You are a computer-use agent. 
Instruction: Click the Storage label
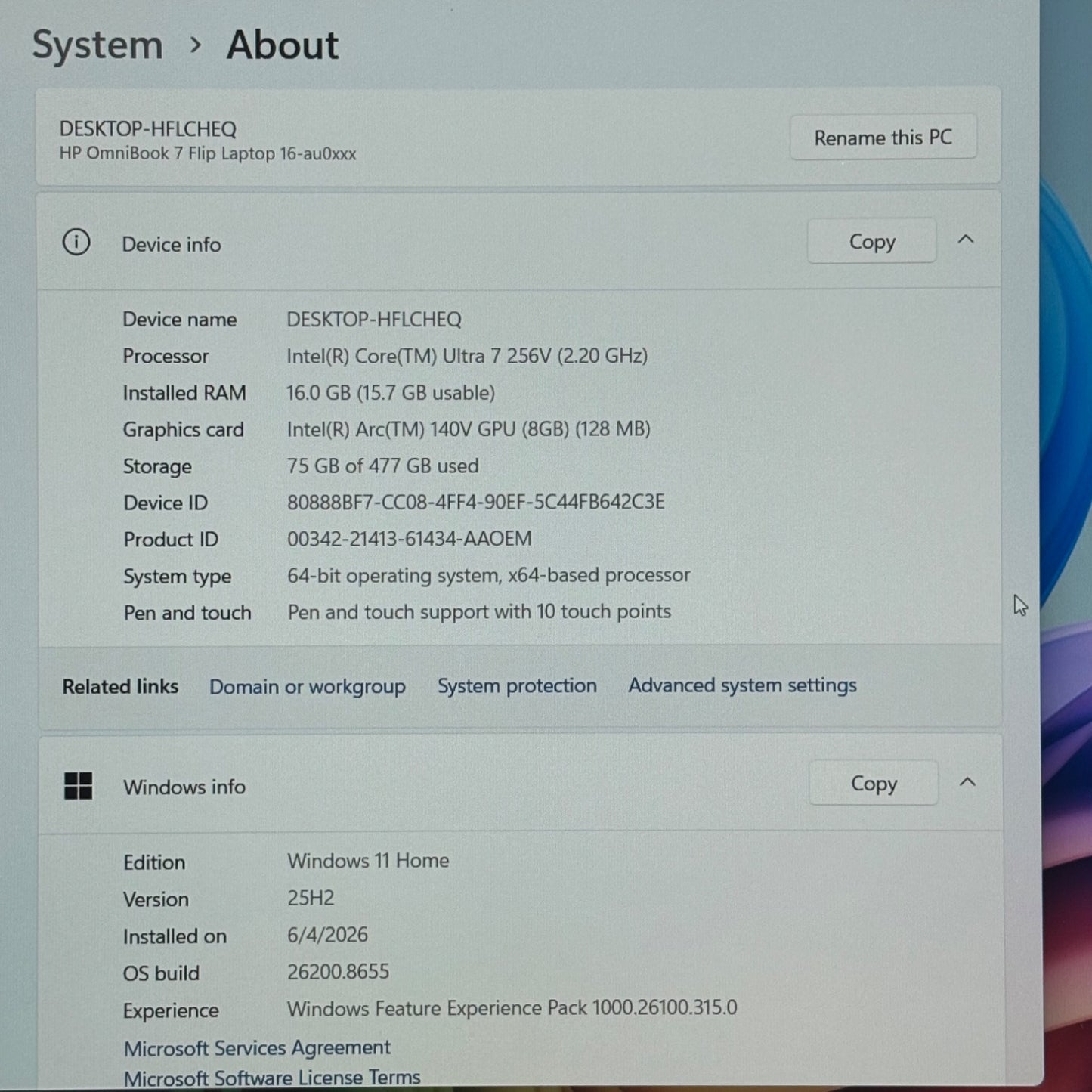(157, 467)
